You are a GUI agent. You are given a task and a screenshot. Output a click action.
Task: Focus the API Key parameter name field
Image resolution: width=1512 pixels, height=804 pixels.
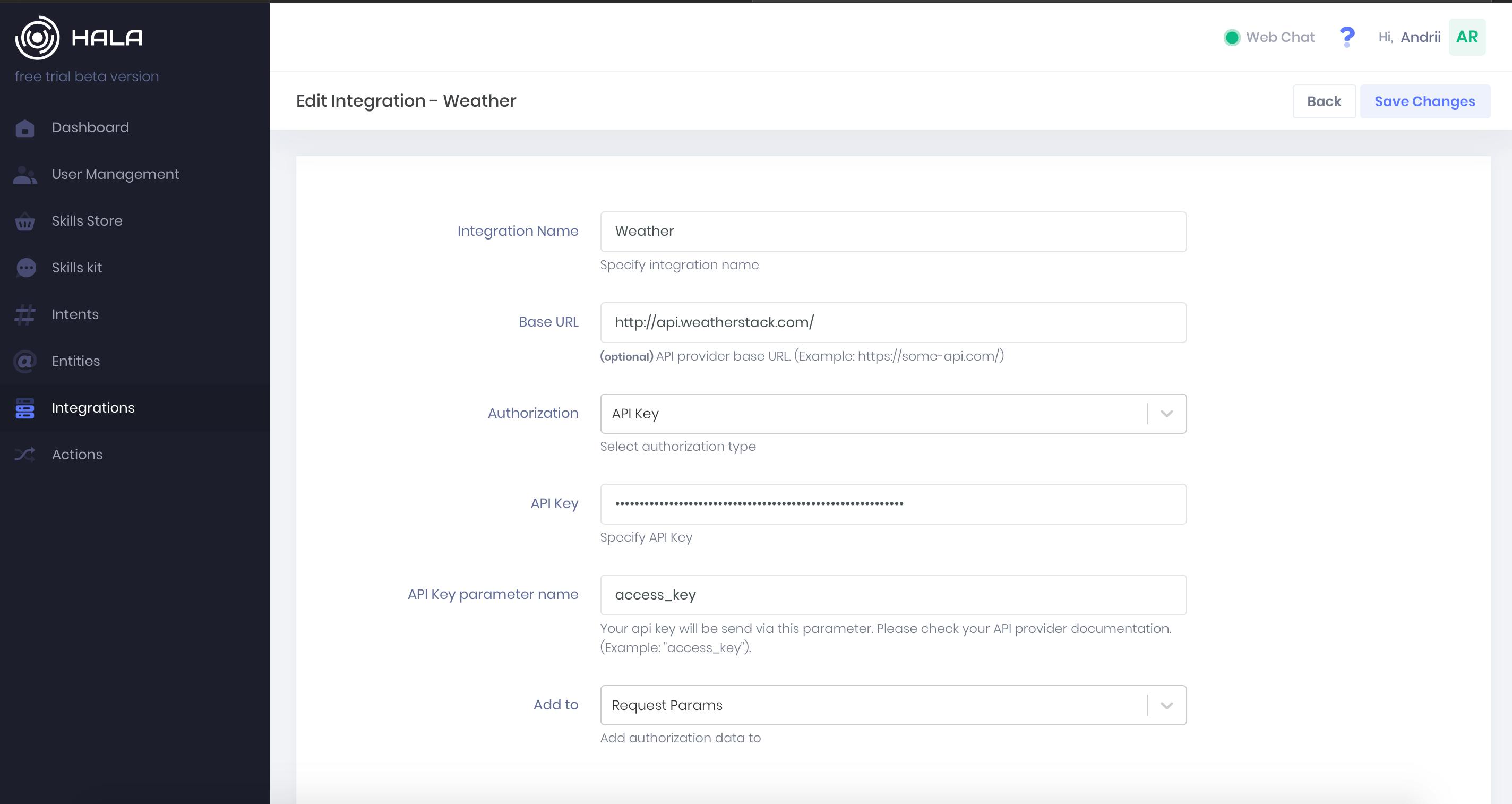click(x=893, y=595)
